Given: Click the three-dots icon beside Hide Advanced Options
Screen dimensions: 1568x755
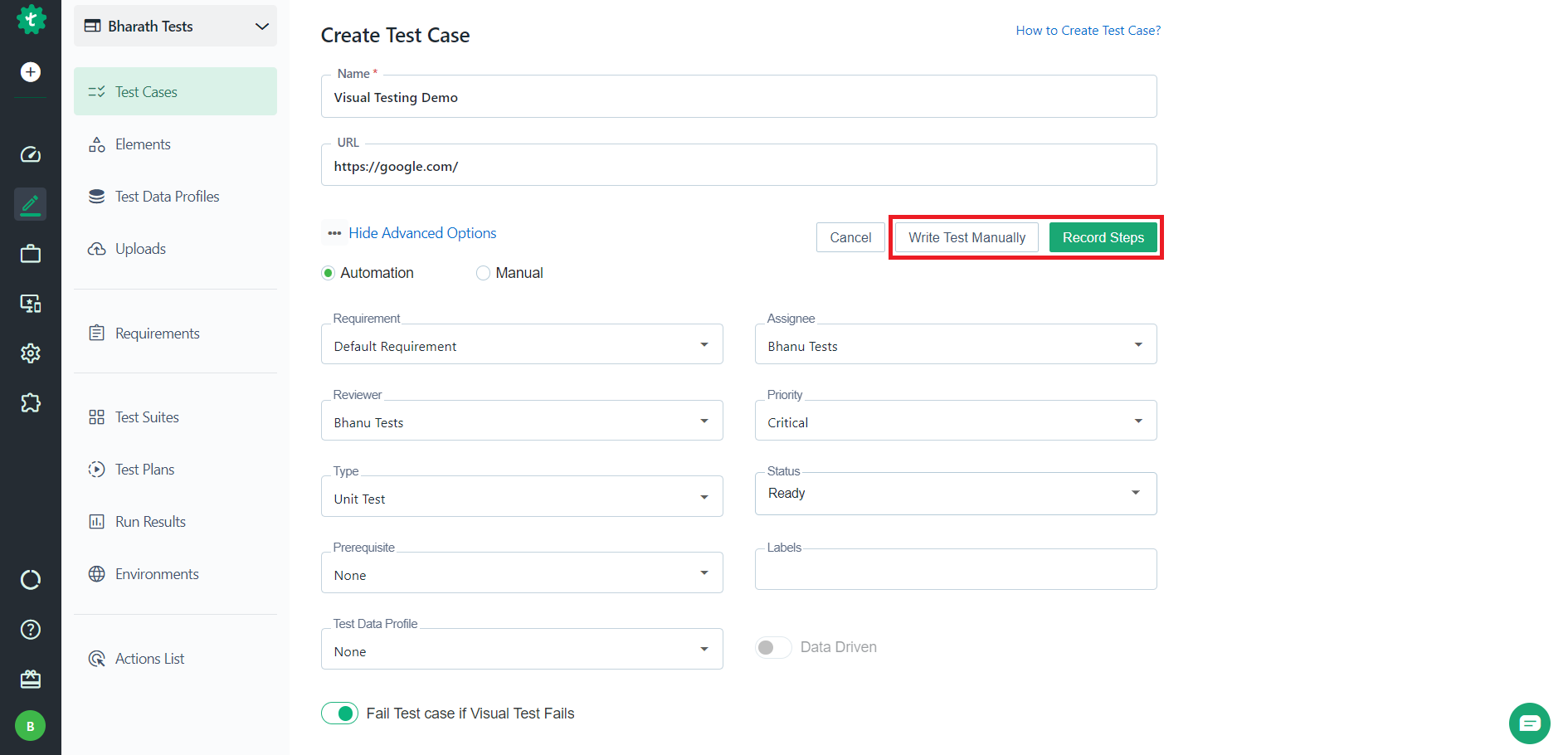Looking at the screenshot, I should [334, 233].
